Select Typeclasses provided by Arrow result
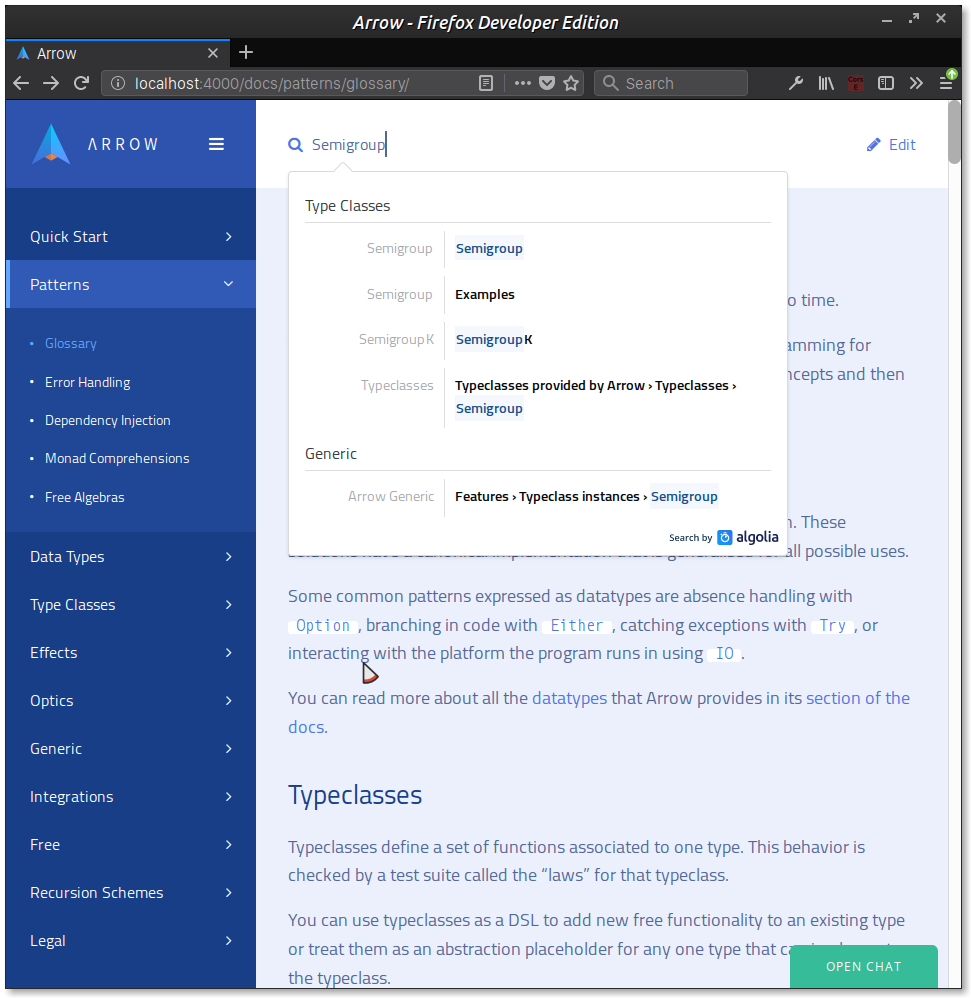 (538, 397)
